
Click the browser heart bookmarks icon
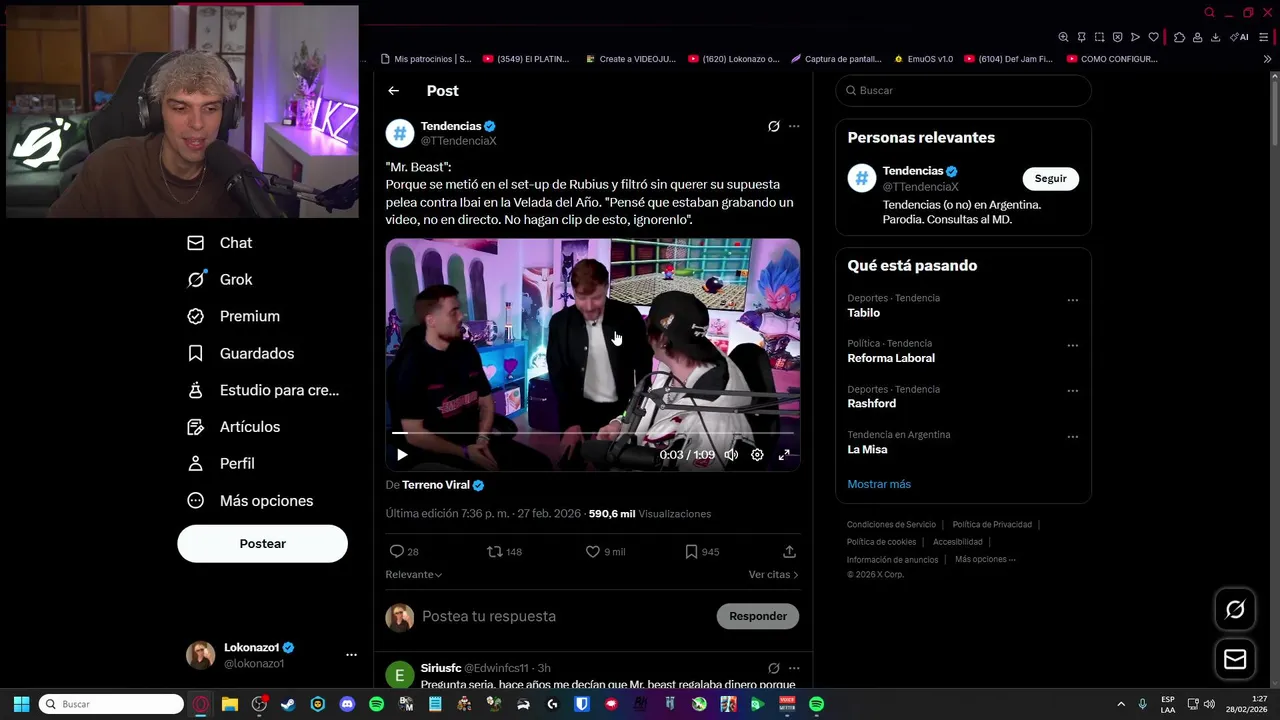point(1153,37)
